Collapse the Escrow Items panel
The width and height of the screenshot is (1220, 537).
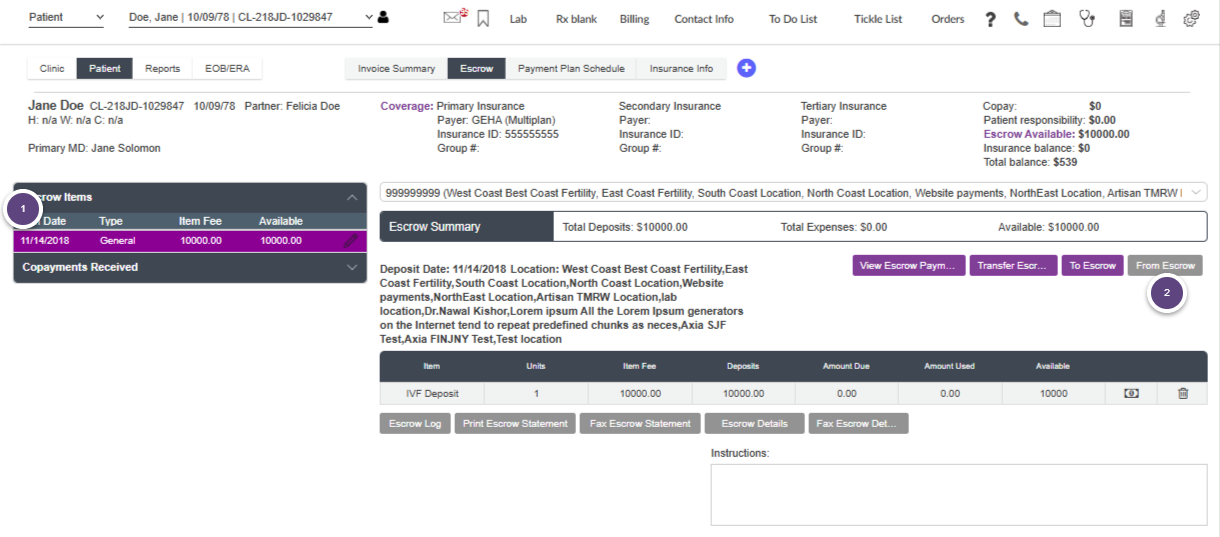click(x=351, y=197)
